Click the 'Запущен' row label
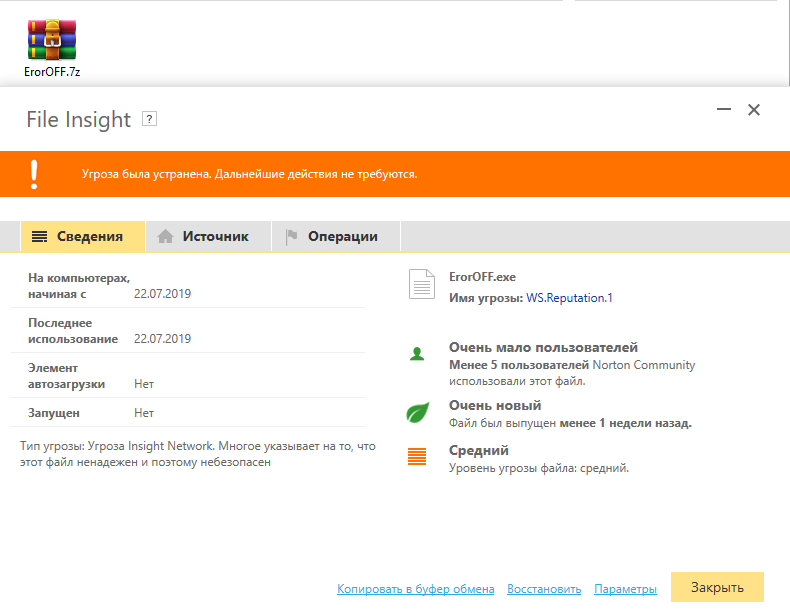This screenshot has height=614, width=790. pos(53,413)
